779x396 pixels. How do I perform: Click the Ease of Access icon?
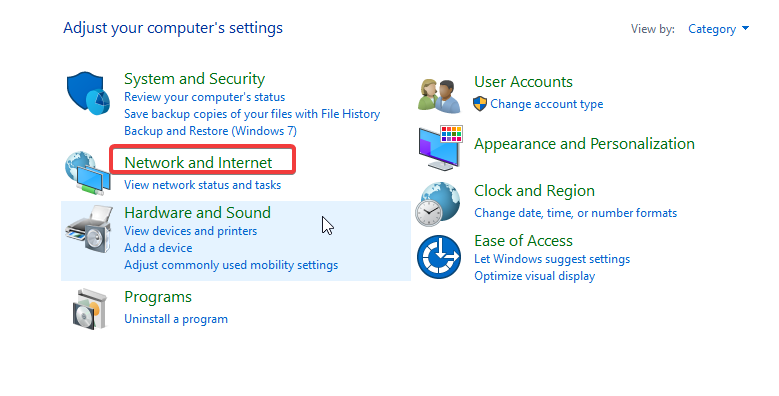[439, 257]
